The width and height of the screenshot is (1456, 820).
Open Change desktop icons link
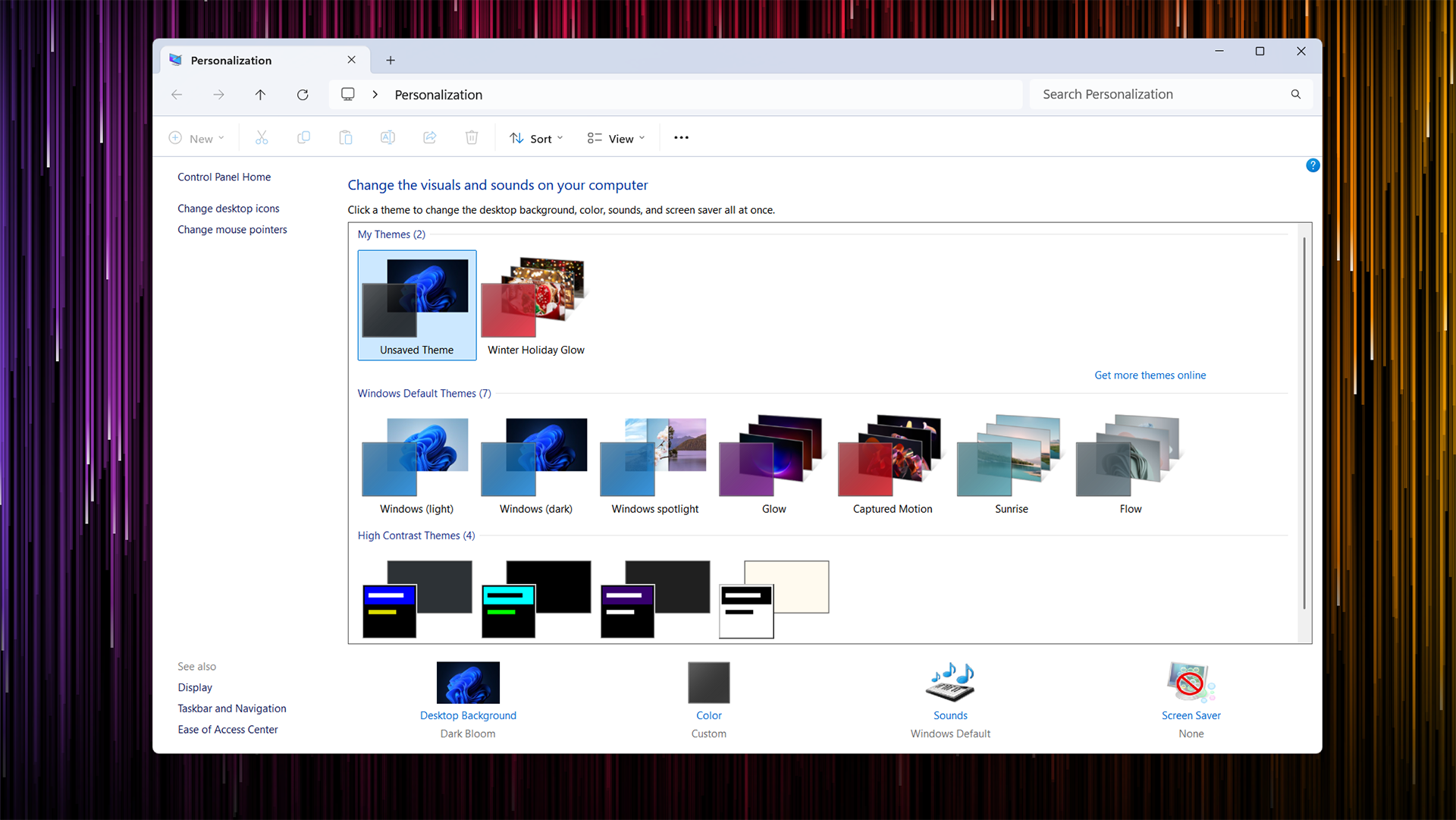(228, 209)
